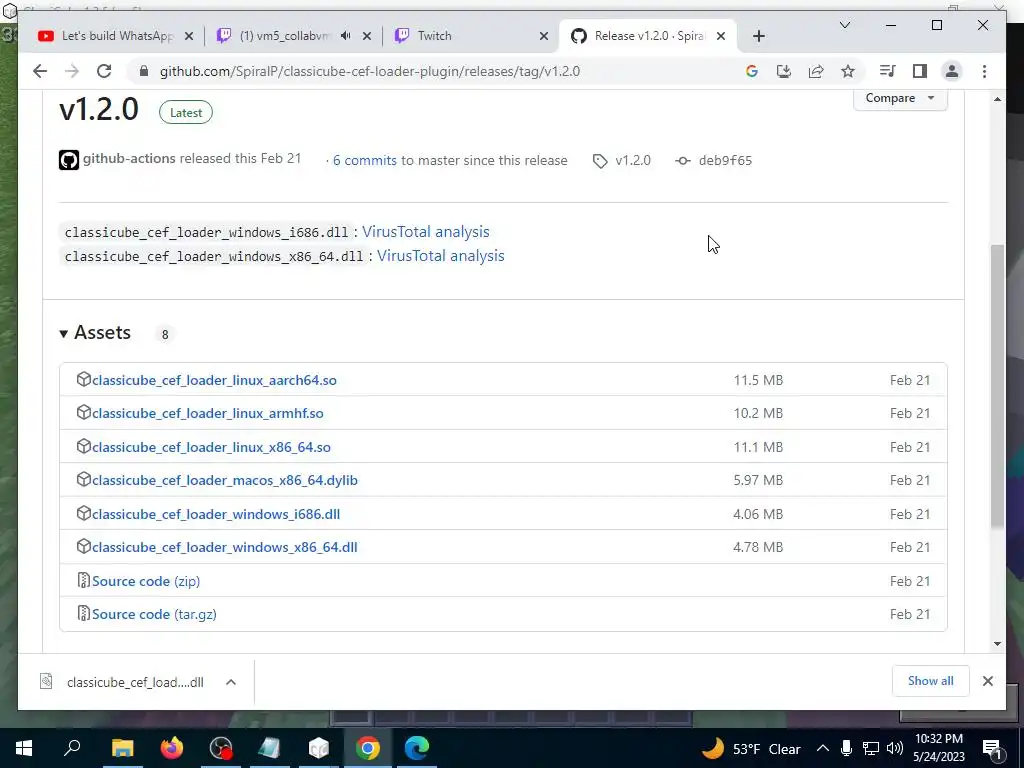Show hidden system tray icons
Viewport: 1024px width, 768px height.
tap(823, 748)
